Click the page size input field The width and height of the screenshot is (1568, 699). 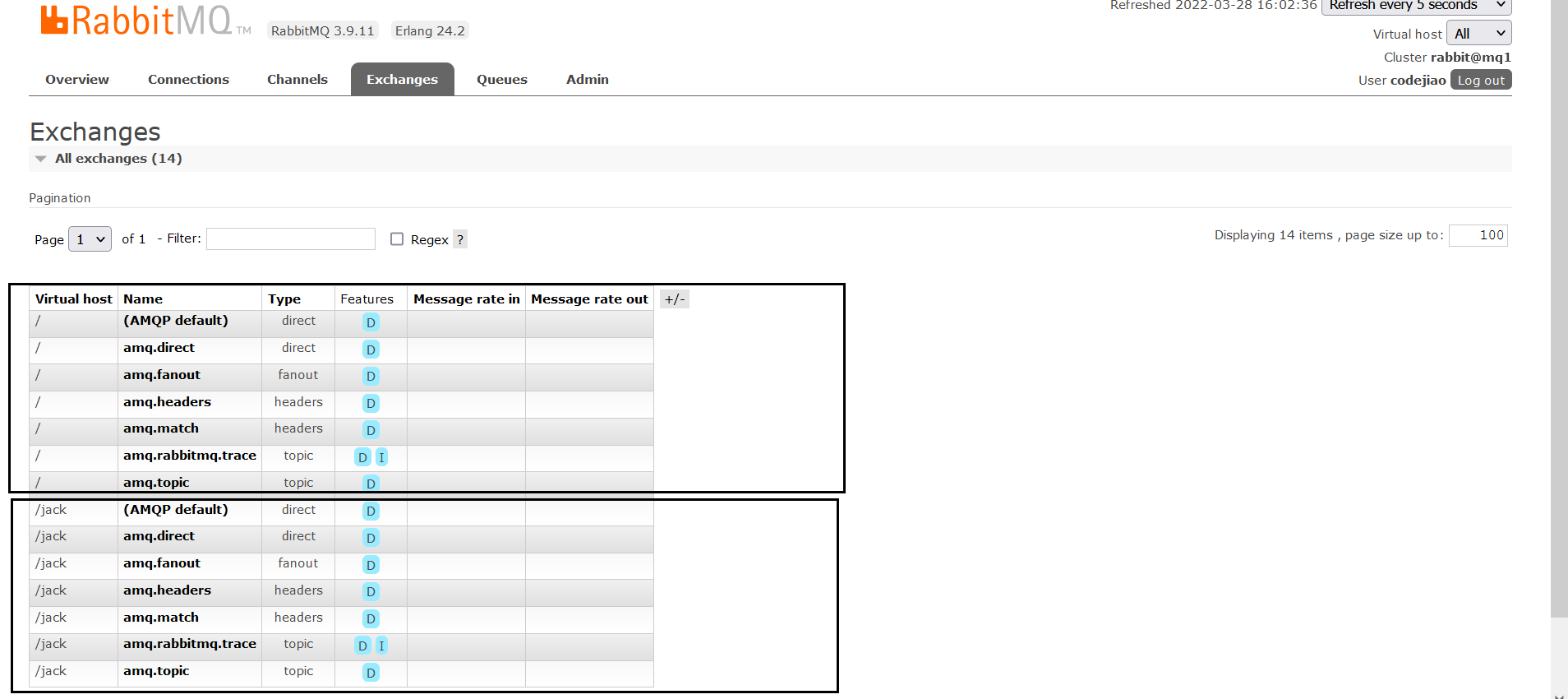1478,235
